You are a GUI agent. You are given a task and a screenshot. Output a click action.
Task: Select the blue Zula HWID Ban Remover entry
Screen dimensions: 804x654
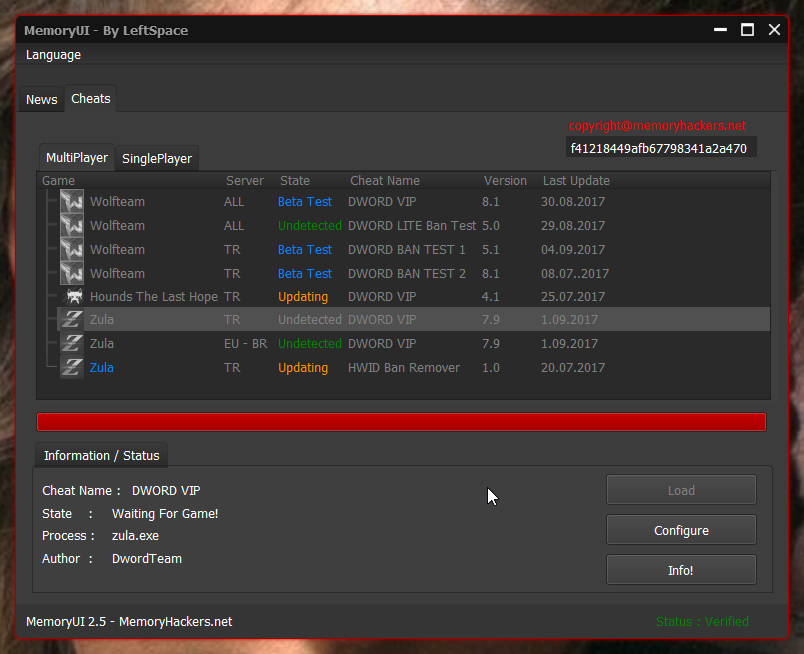102,367
